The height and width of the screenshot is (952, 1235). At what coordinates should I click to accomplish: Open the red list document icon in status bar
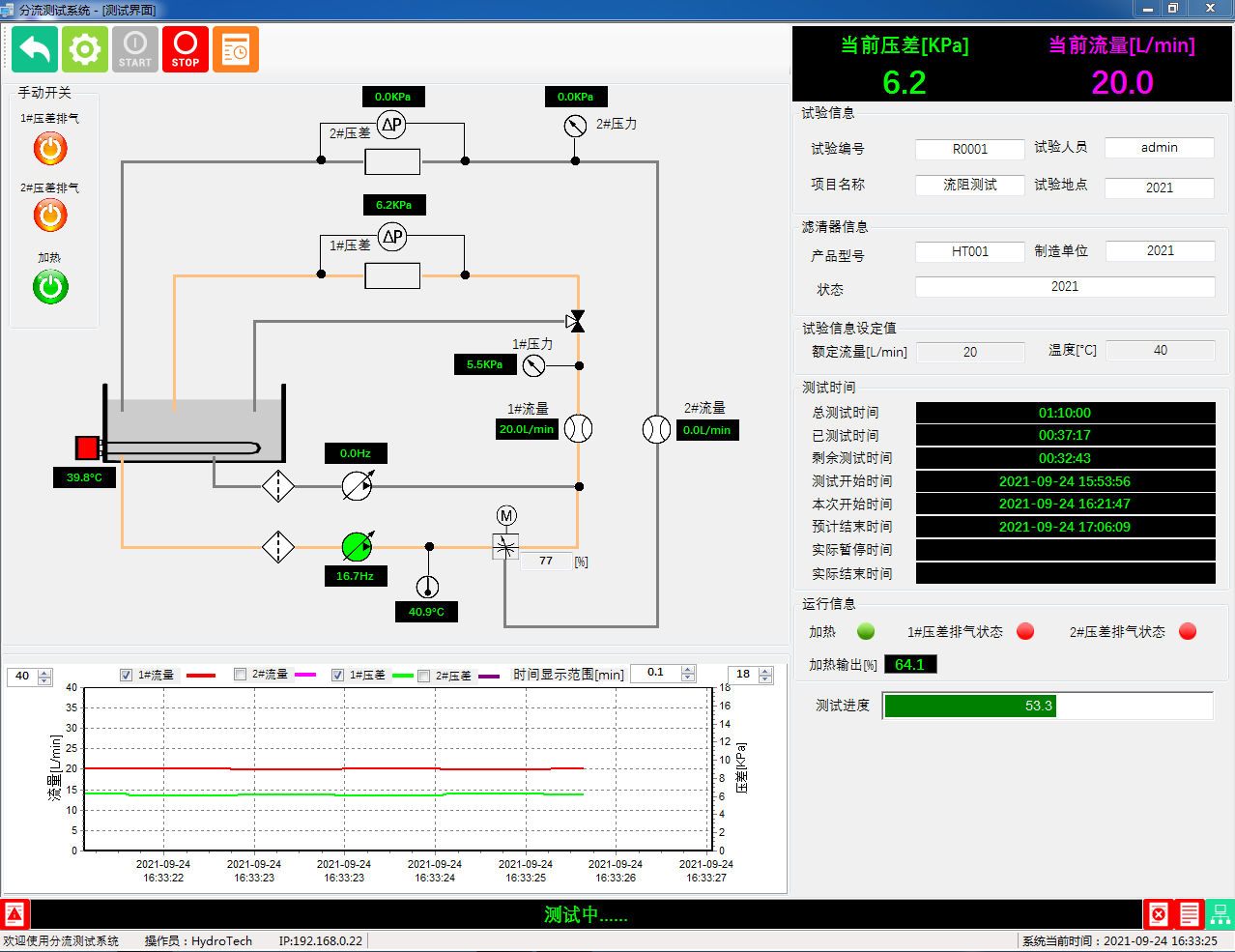(x=1189, y=914)
